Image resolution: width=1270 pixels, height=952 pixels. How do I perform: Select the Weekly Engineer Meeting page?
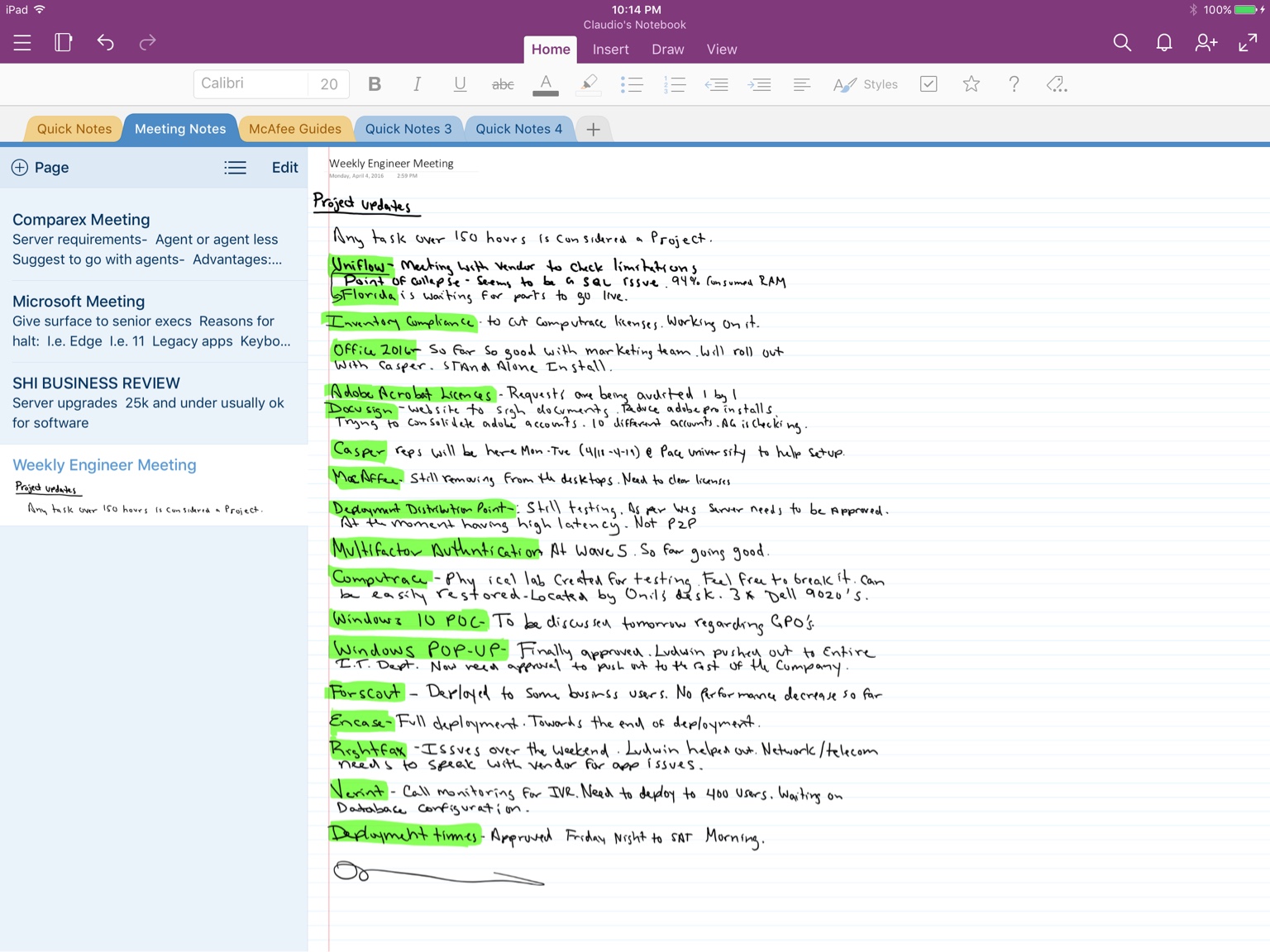154,485
